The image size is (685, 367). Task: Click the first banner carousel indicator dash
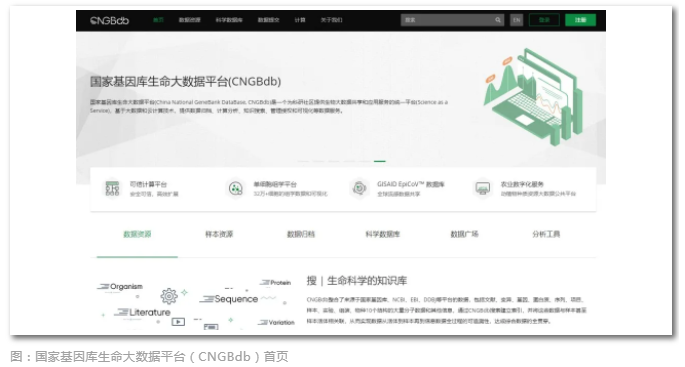303,161
